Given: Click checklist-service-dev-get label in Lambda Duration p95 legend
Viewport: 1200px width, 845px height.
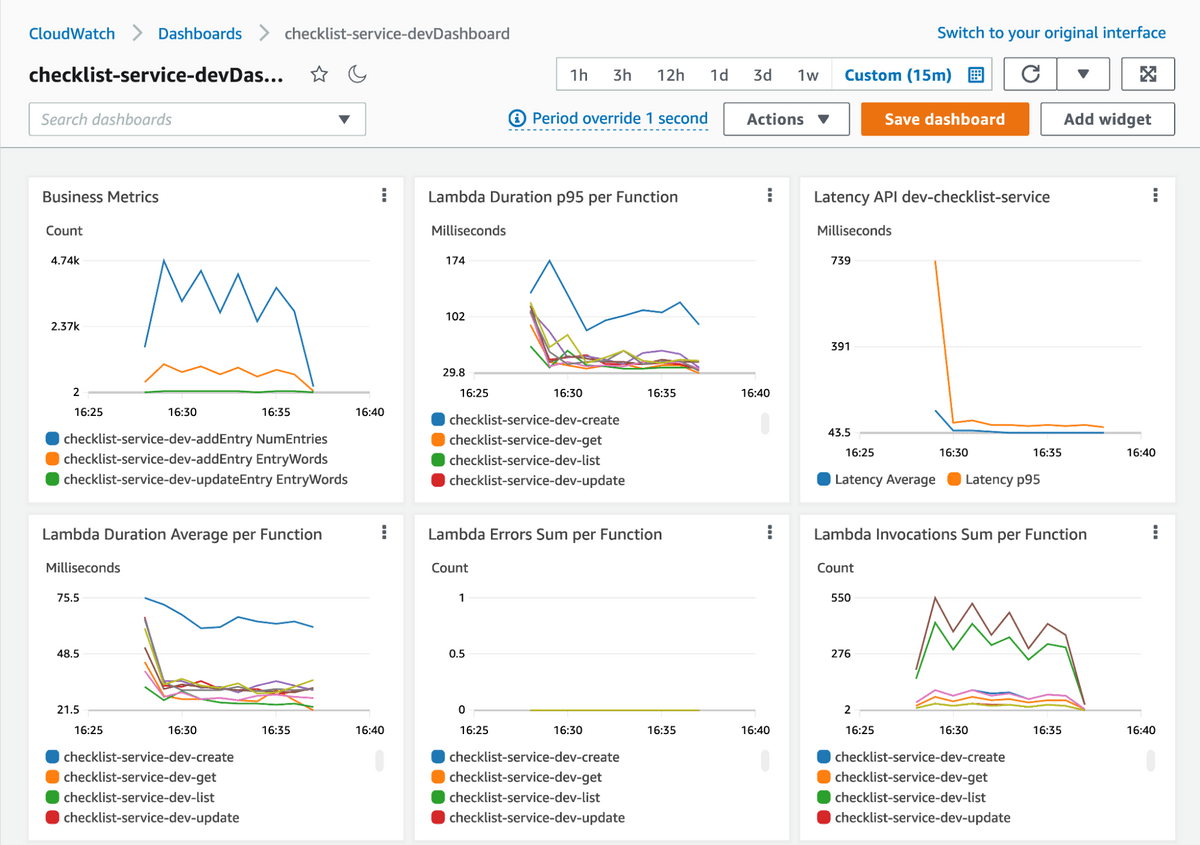Looking at the screenshot, I should (526, 440).
